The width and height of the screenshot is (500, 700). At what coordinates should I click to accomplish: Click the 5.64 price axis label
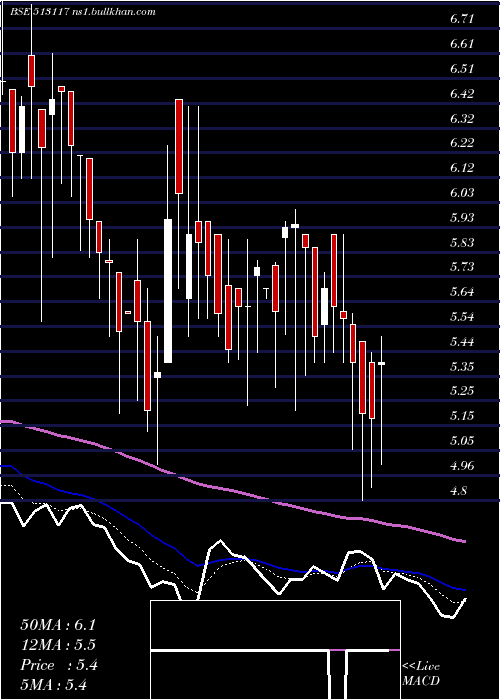pyautogui.click(x=462, y=292)
